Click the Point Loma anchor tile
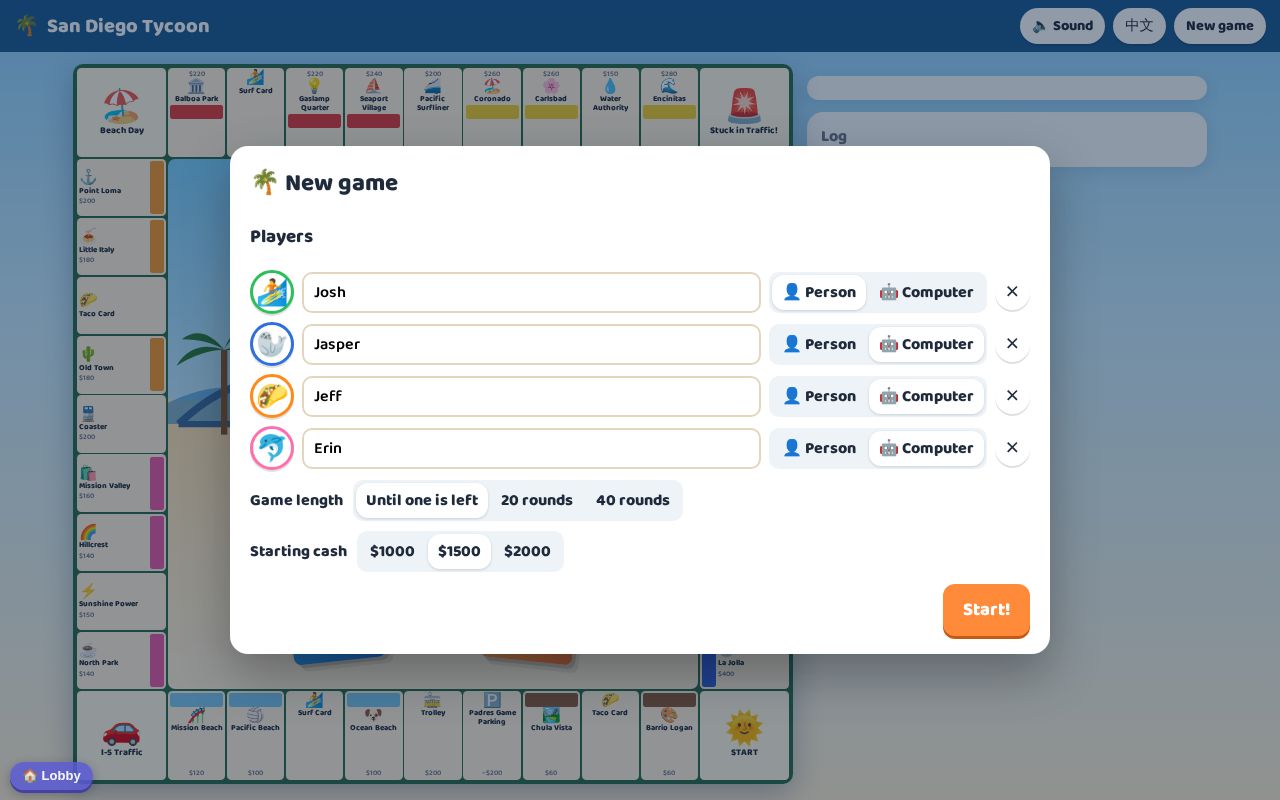 121,187
